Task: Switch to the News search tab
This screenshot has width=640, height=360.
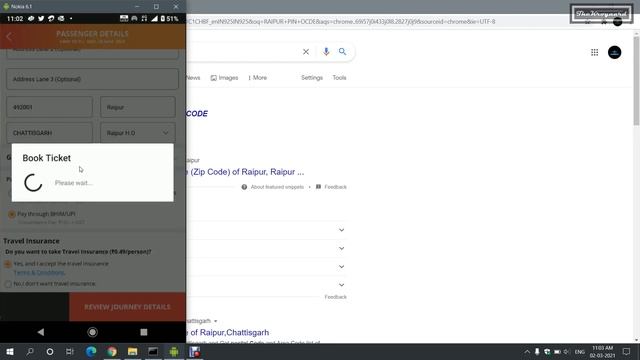Action: (193, 78)
